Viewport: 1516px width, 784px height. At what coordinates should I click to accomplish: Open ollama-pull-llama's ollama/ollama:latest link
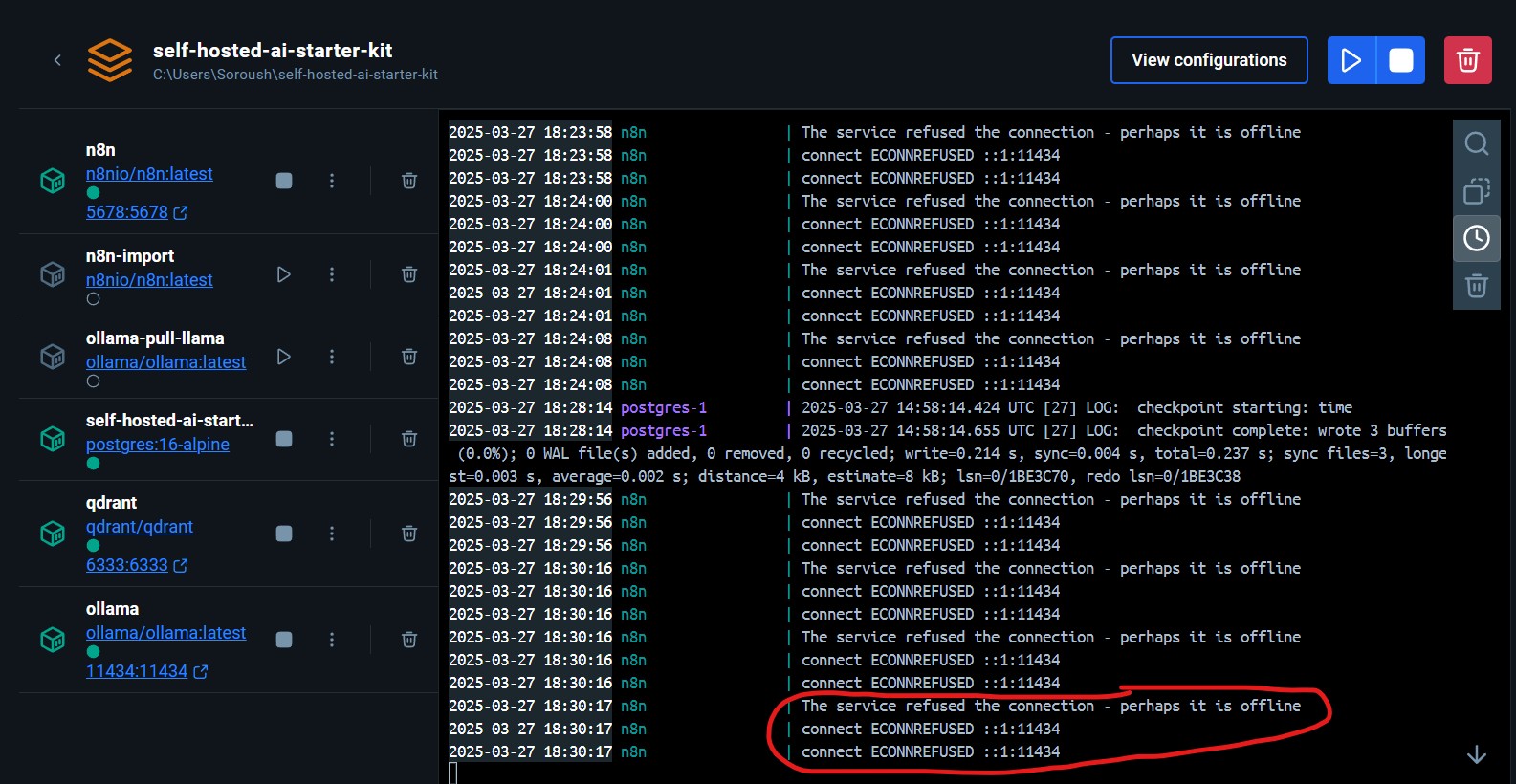pyautogui.click(x=165, y=362)
